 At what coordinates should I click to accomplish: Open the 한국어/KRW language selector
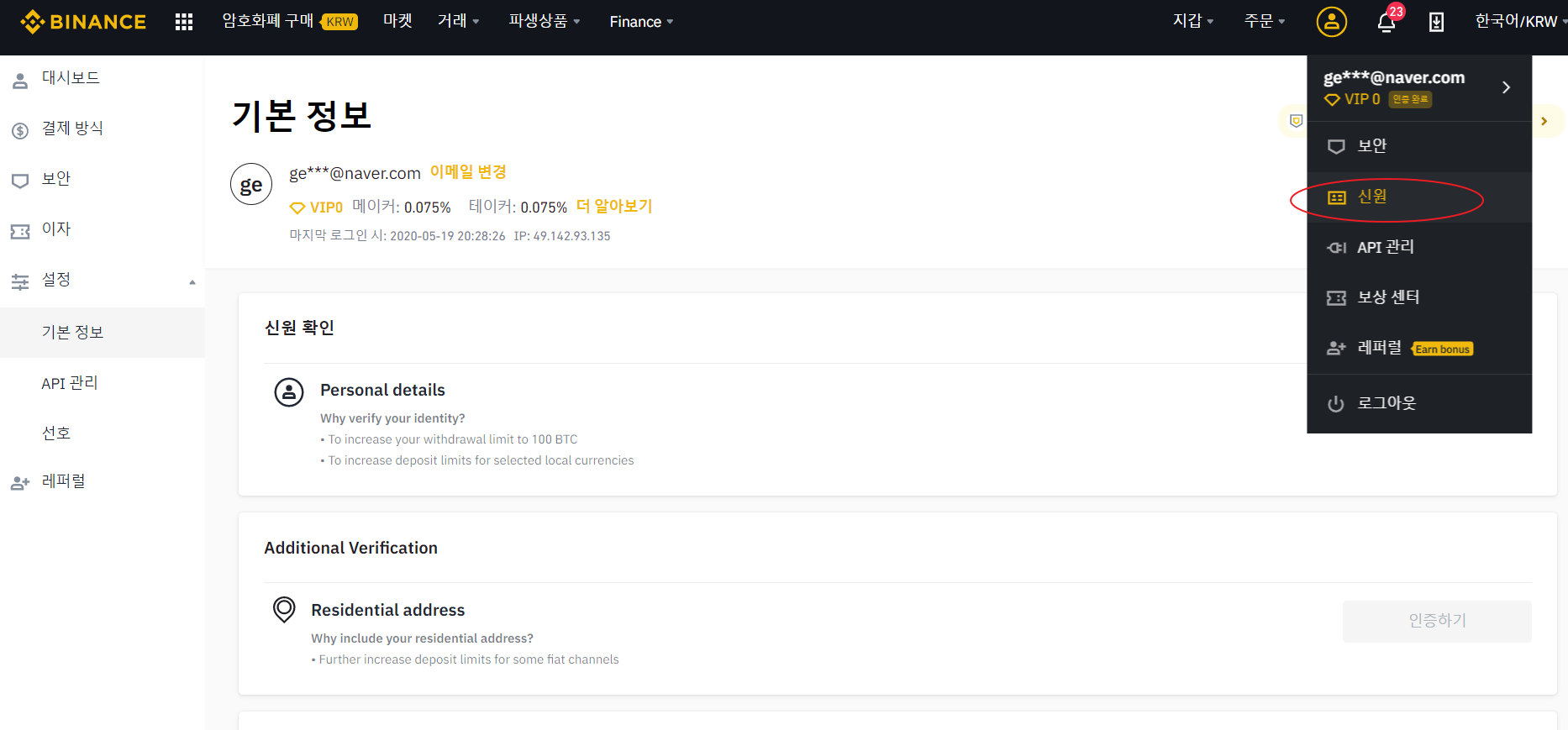[x=1520, y=21]
